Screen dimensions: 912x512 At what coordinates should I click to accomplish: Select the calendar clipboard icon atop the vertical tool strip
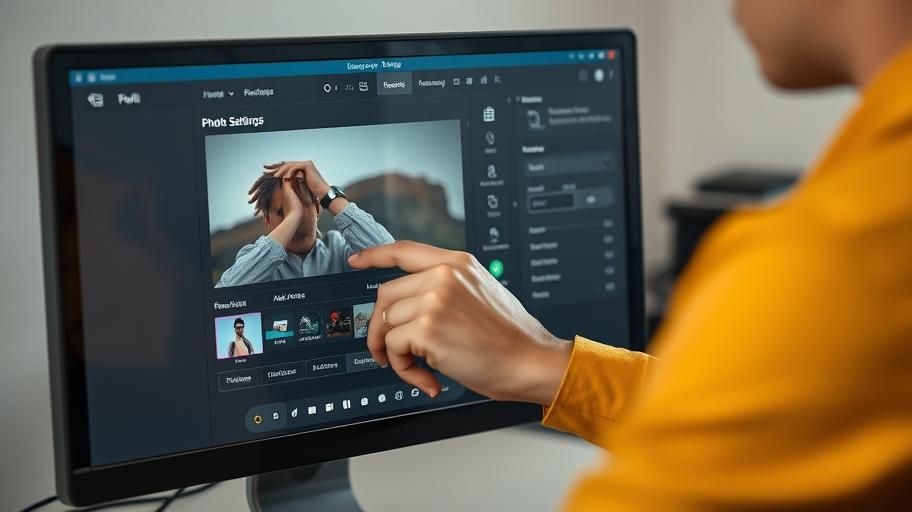coord(489,114)
